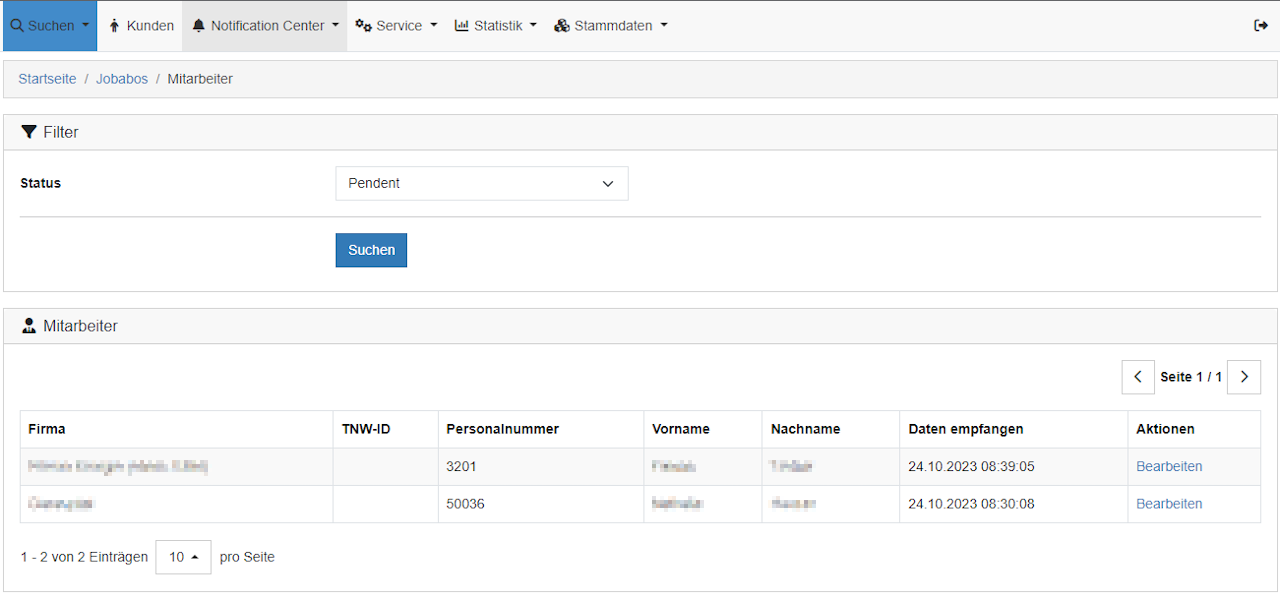Click the logout icon at top right
The width and height of the screenshot is (1280, 600).
click(x=1260, y=26)
